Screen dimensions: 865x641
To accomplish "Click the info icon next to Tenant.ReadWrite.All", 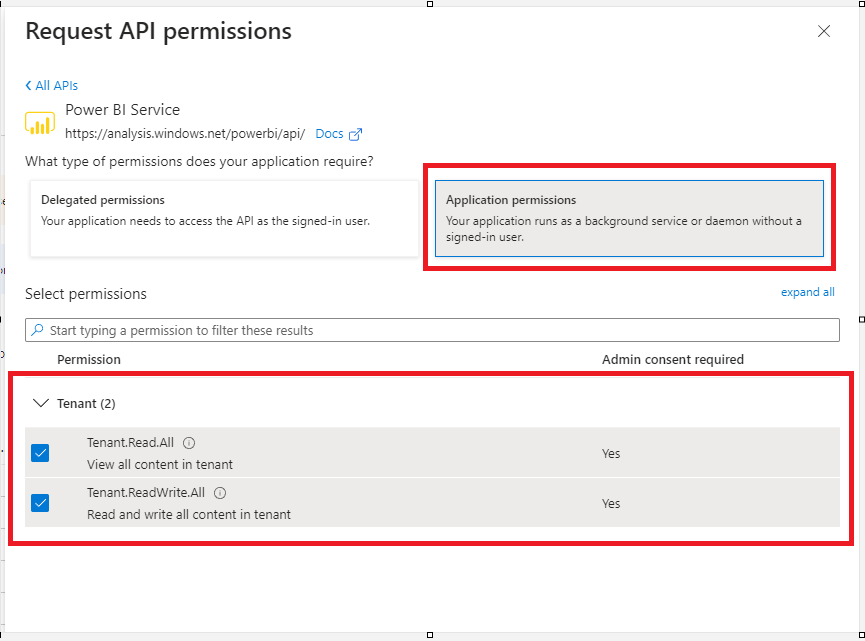I will [x=220, y=493].
